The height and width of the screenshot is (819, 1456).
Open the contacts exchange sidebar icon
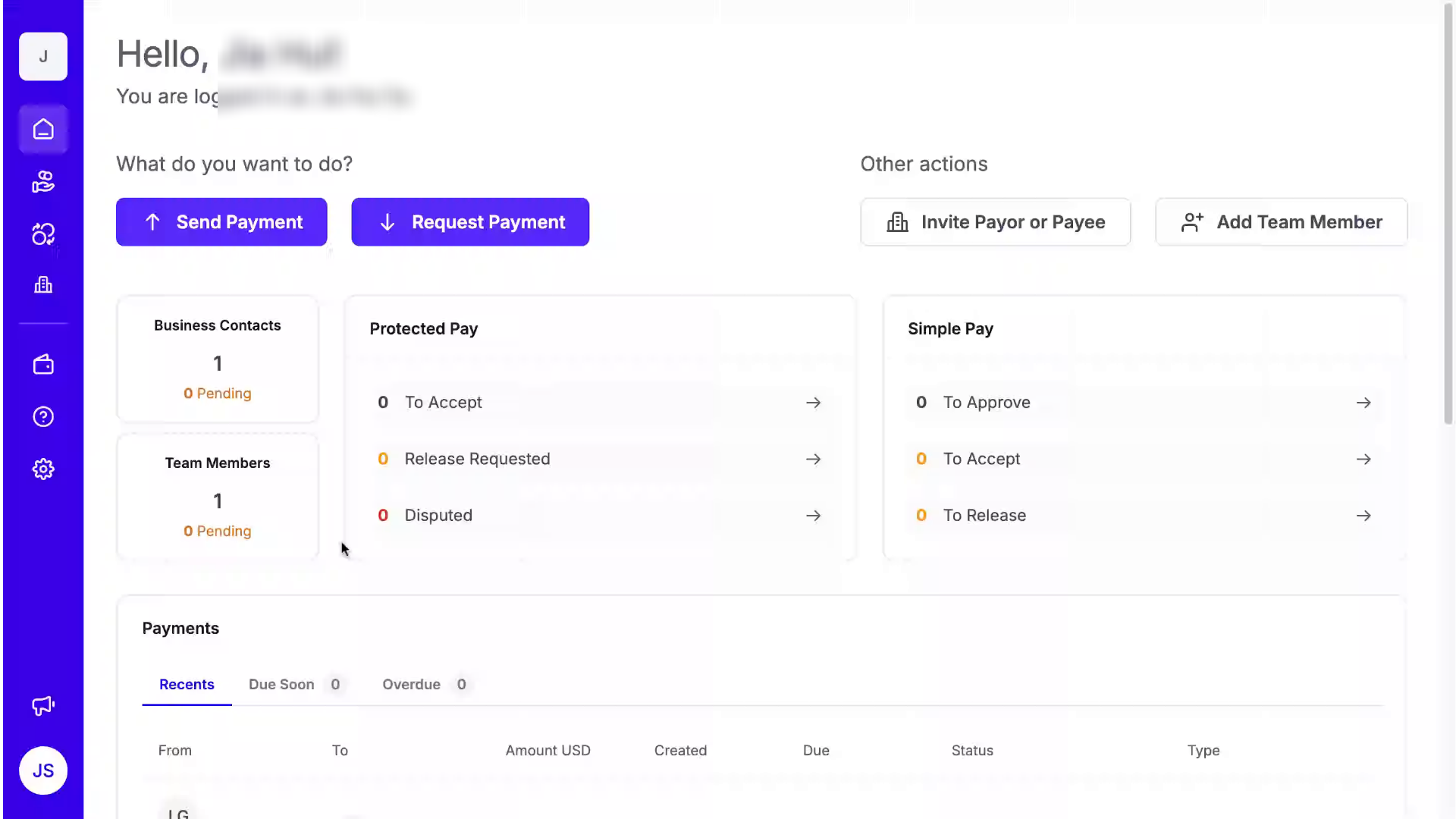pos(43,234)
